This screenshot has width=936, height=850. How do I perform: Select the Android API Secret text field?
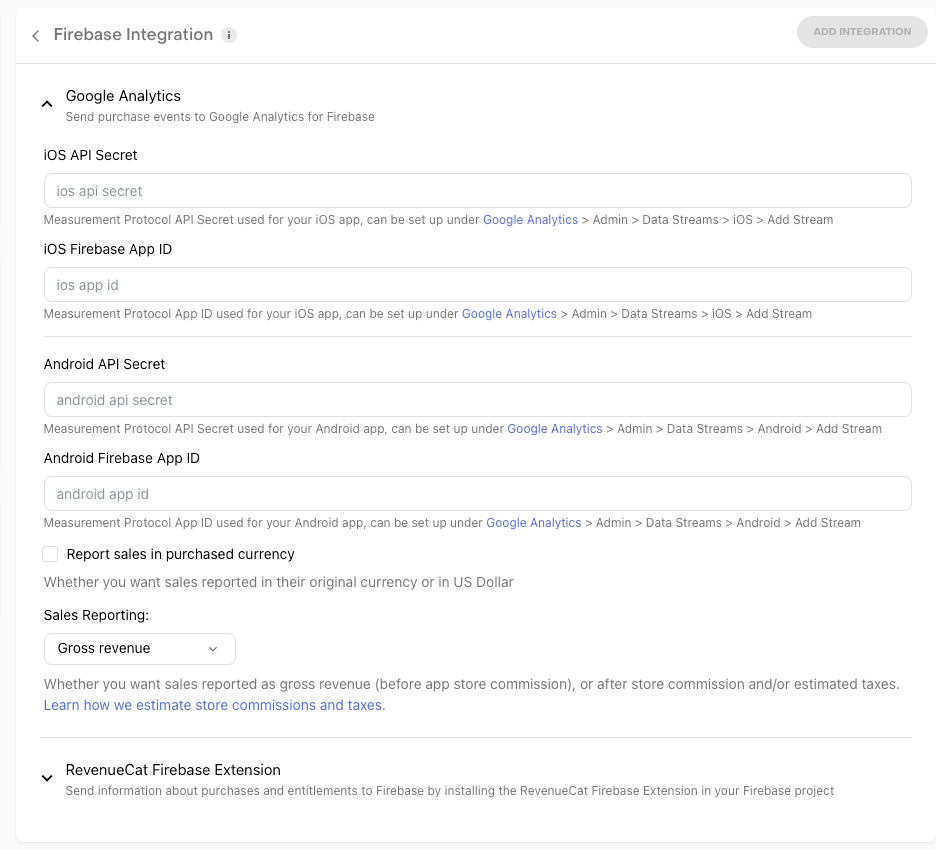click(477, 400)
